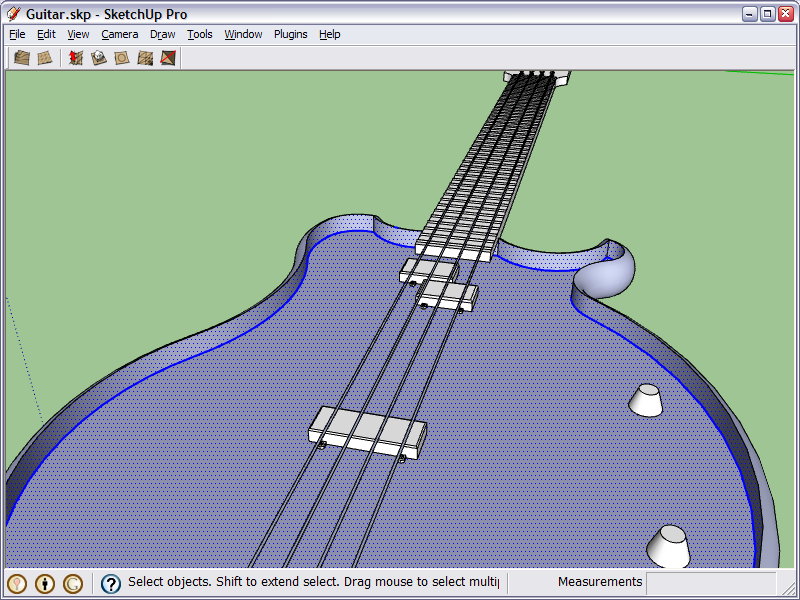800x600 pixels.
Task: Show the Instructor via question mark icon
Action: coord(111,583)
